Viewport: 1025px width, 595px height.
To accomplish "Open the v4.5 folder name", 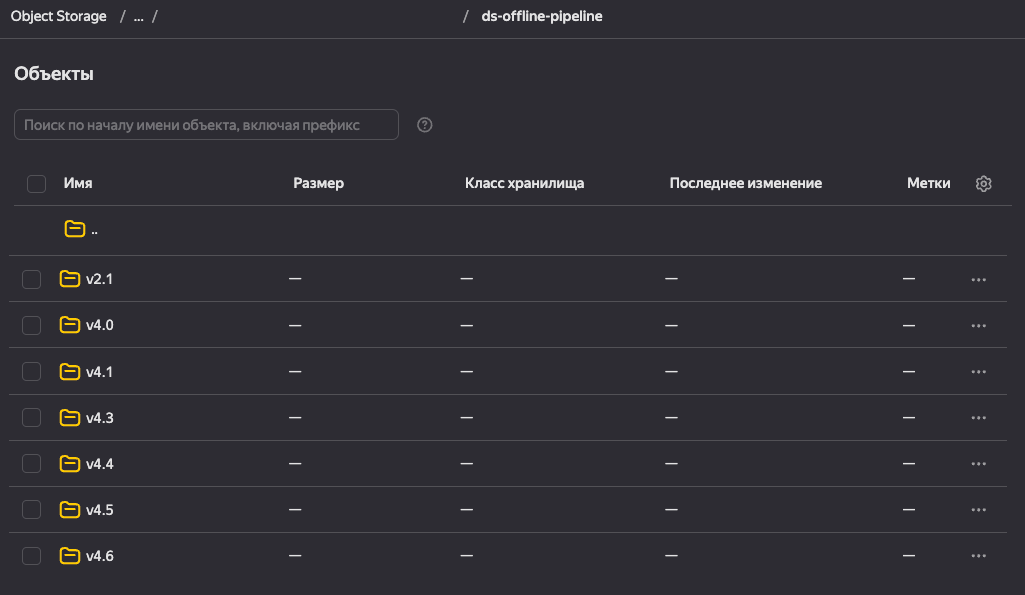I will [x=99, y=510].
